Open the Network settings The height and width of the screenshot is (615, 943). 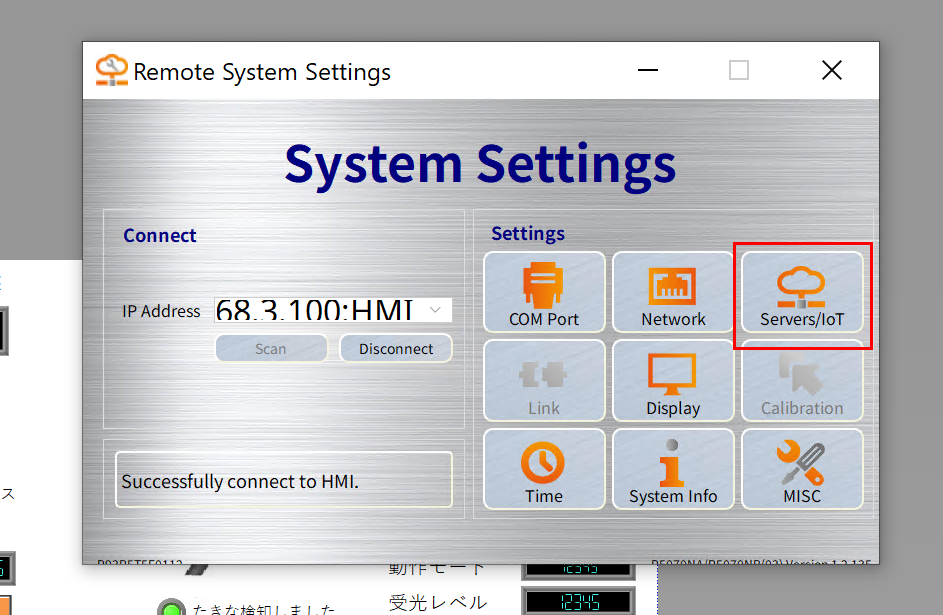tap(673, 292)
